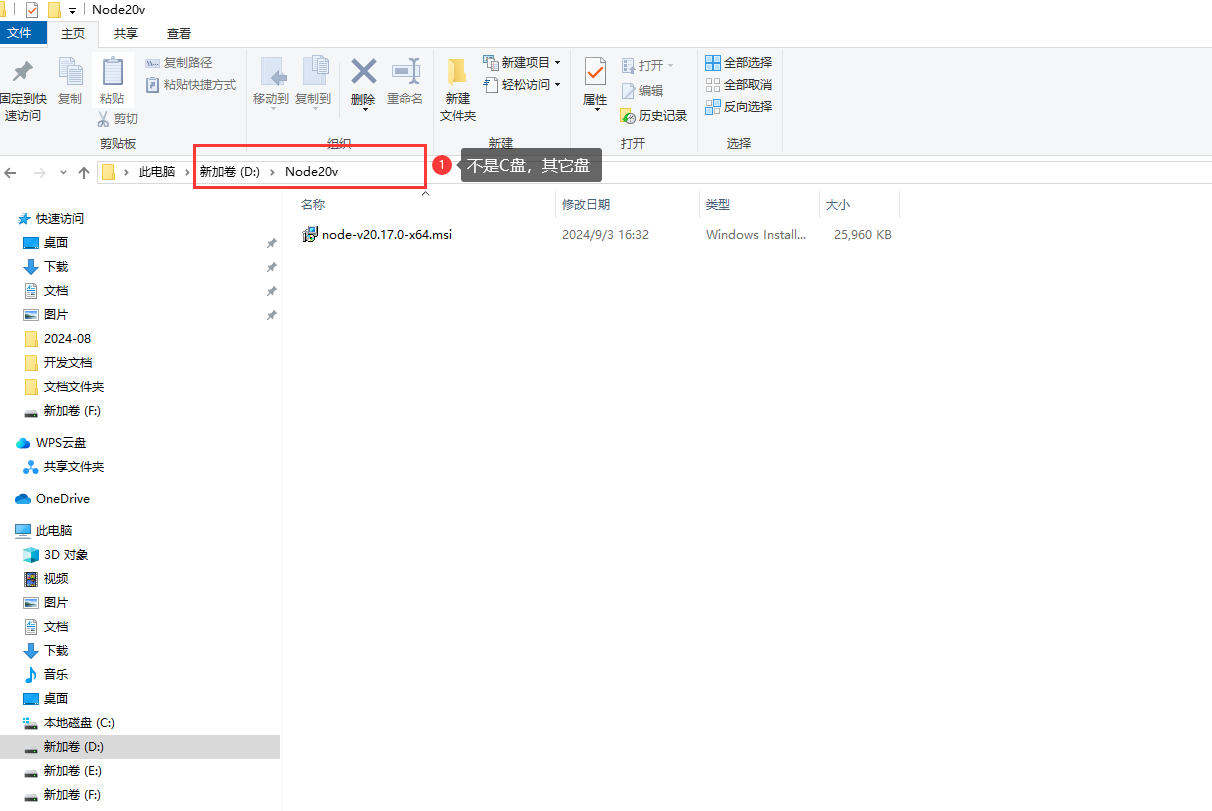Open 共享文件夹 under WPS云盘
1212x811 pixels.
pyautogui.click(x=74, y=467)
